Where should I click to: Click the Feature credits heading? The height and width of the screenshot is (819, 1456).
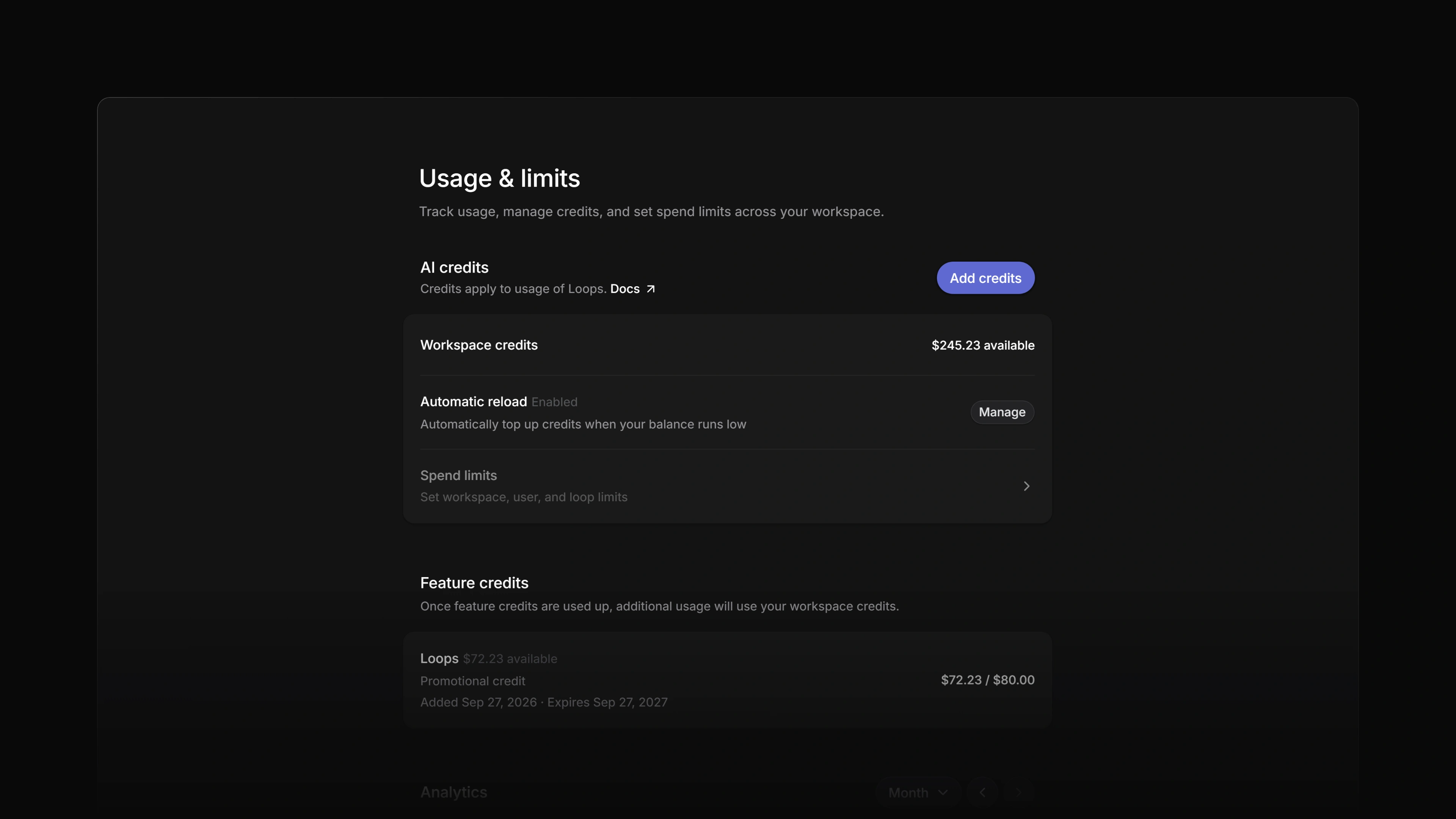(x=474, y=583)
